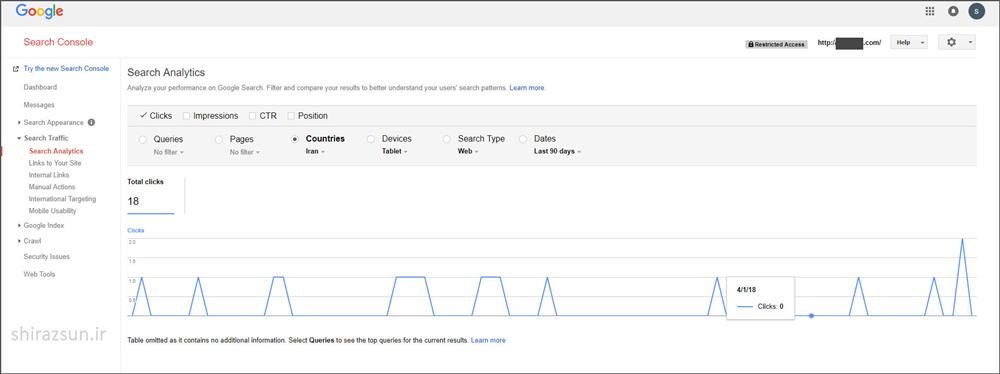Open Internal Links page

pyautogui.click(x=49, y=175)
